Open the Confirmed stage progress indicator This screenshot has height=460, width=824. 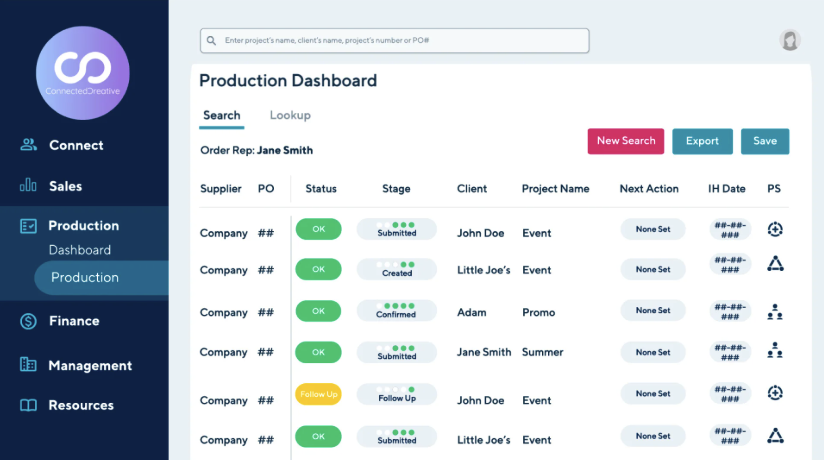click(x=396, y=311)
